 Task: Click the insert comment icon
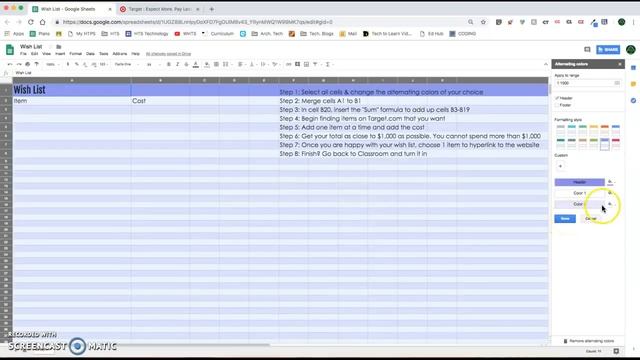click(298, 64)
